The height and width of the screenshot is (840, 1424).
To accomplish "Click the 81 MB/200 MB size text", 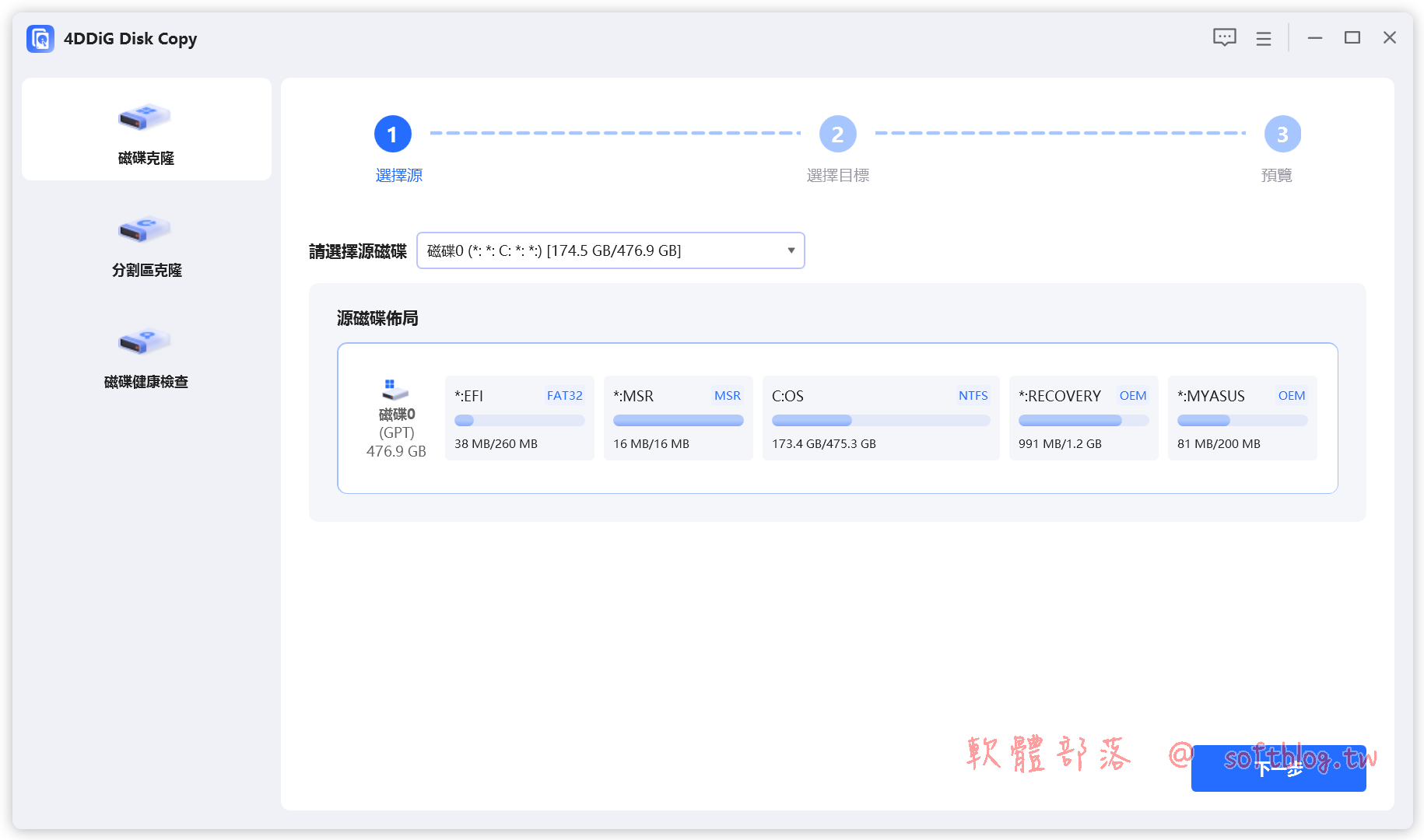I will 1219,443.
